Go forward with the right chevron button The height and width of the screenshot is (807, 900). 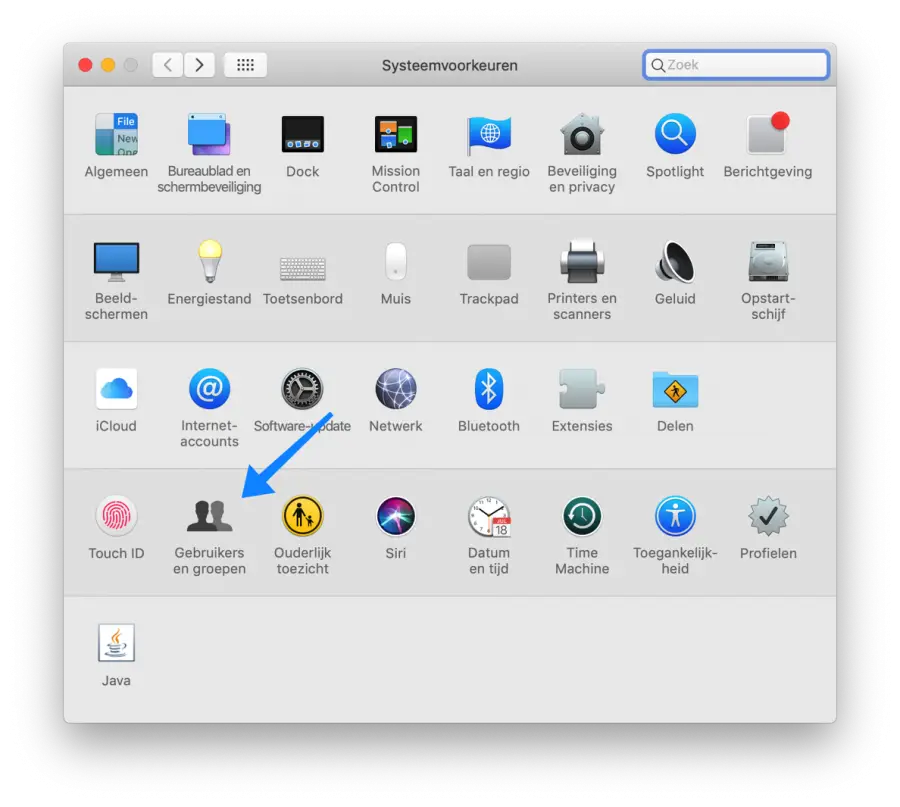(x=199, y=65)
